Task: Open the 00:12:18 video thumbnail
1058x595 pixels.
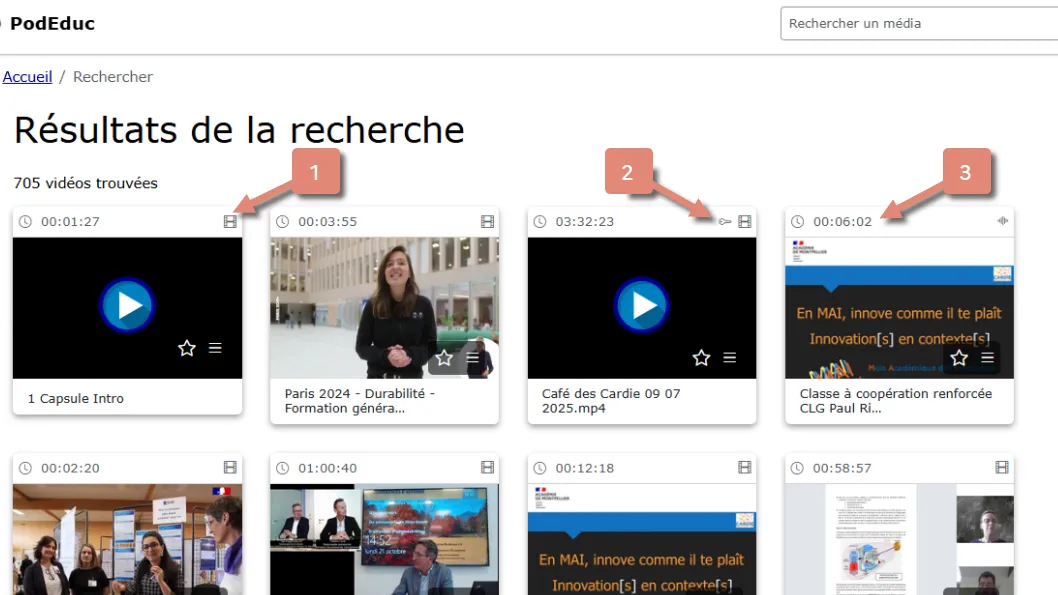Action: click(x=642, y=539)
